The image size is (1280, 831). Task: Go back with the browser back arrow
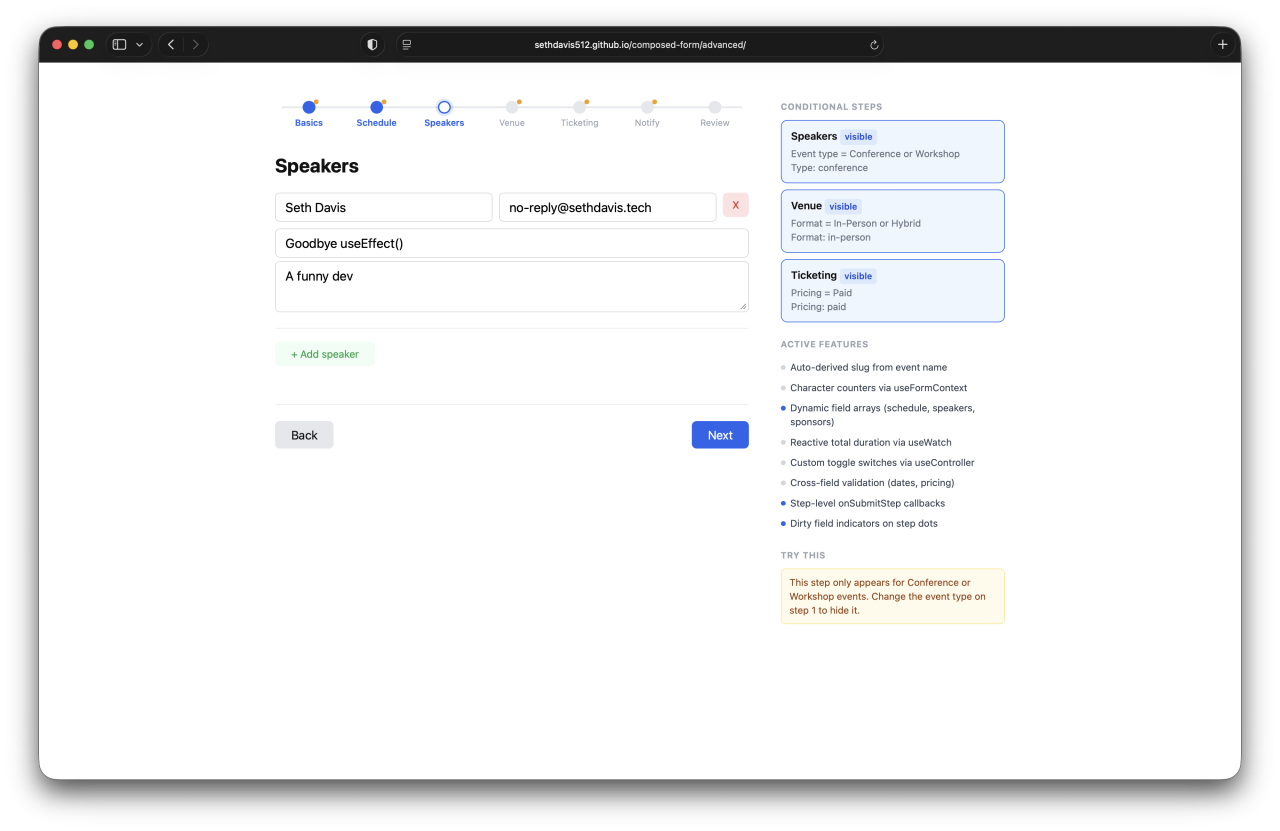point(171,44)
